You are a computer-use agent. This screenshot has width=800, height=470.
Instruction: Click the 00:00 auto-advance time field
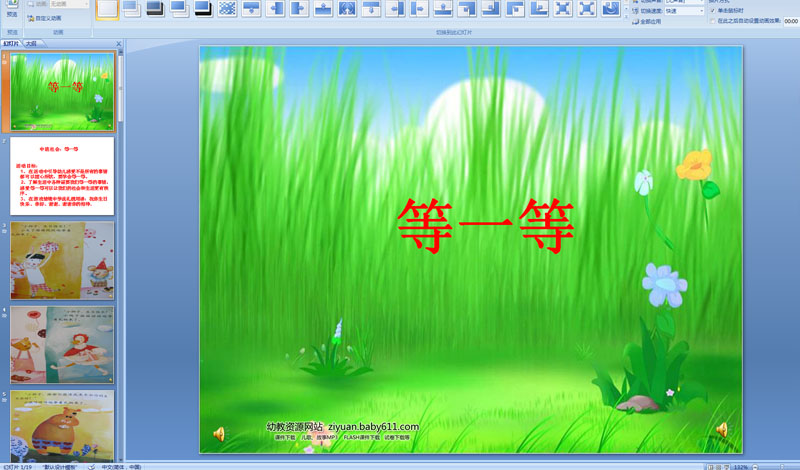(791, 21)
